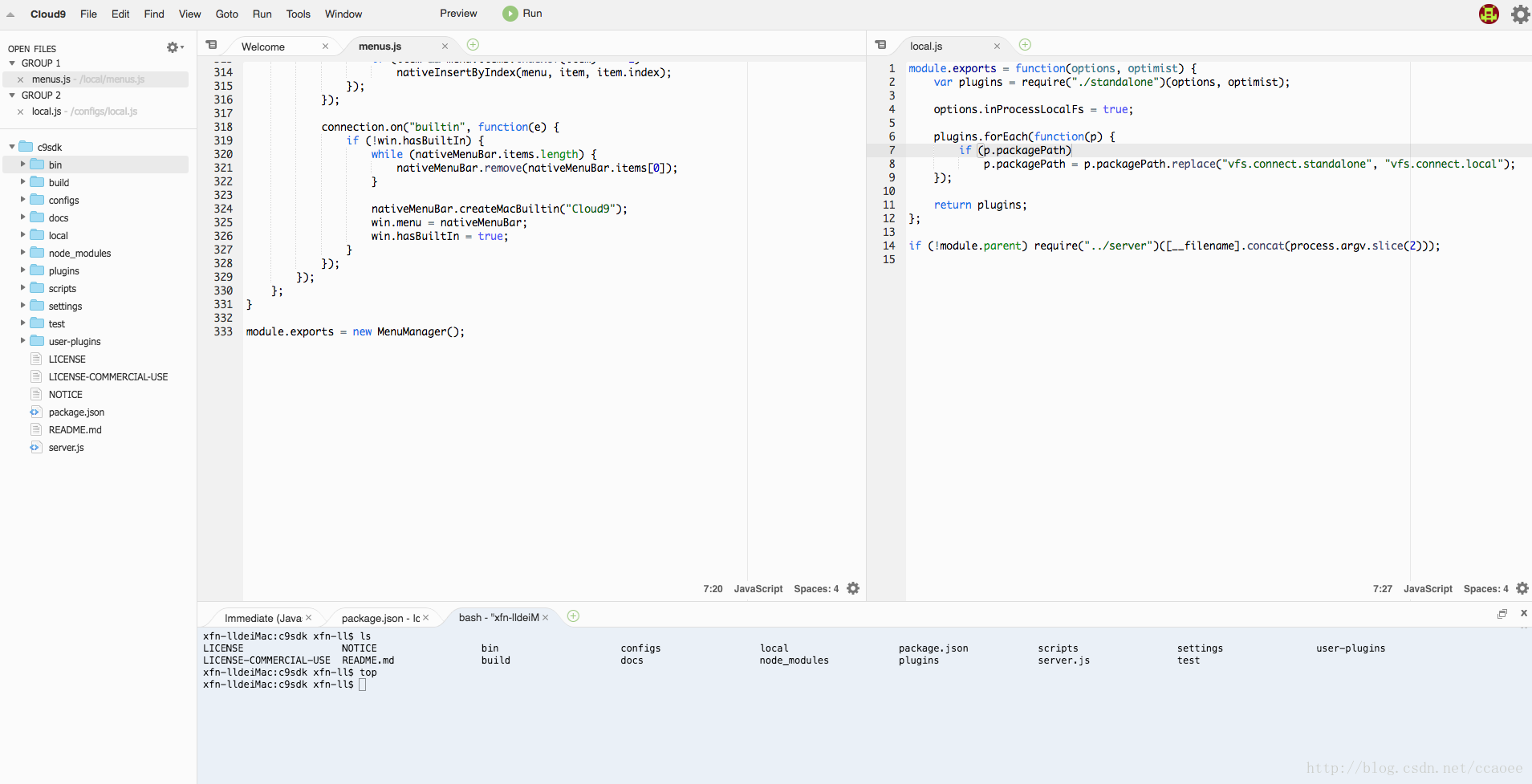Viewport: 1532px width, 784px height.
Task: Open LICENSE-COMMERCIAL-USE from the file tree
Action: 108,376
